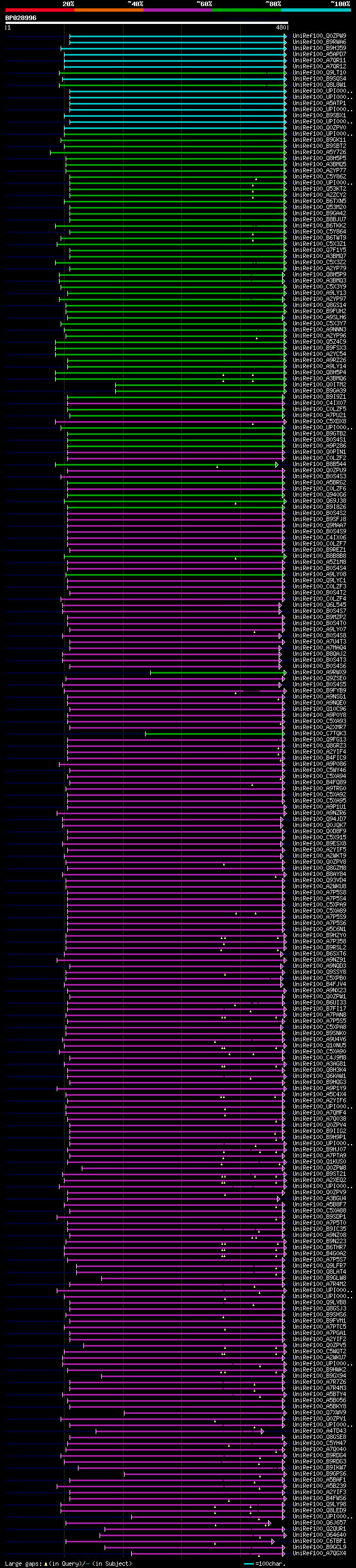Click the green ~80% identity legend bar

(x=247, y=10)
